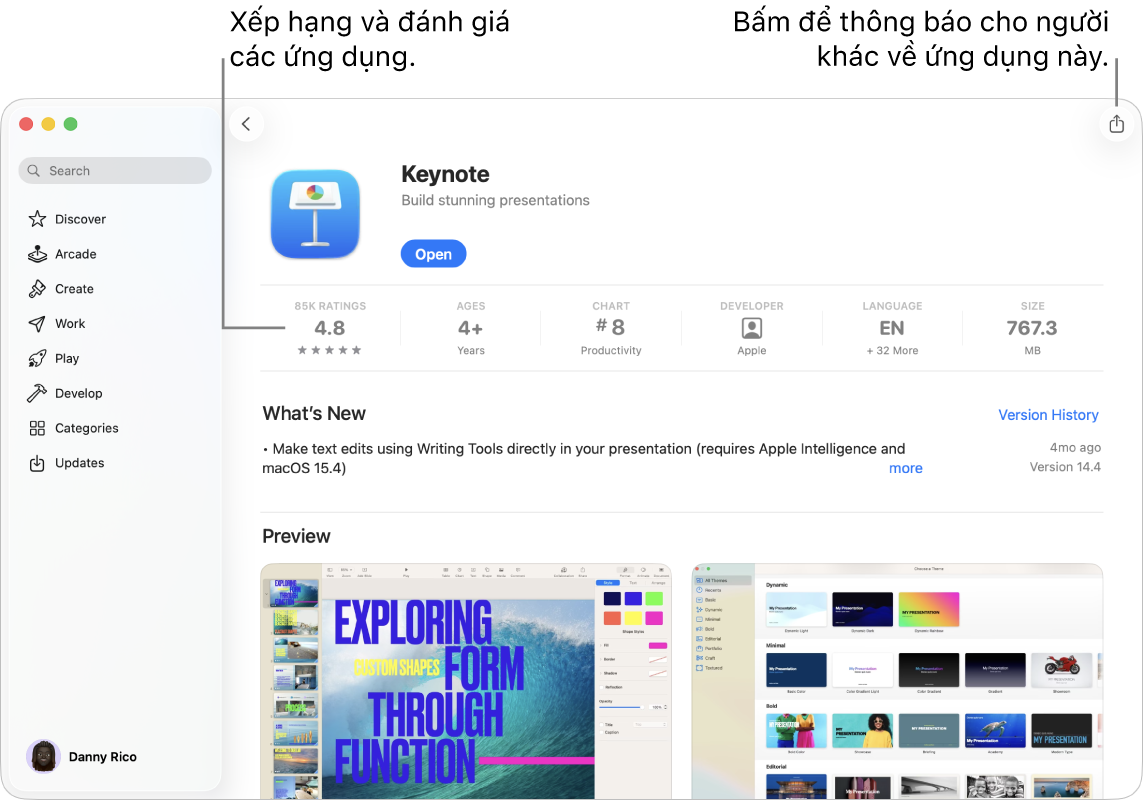Click the Work paper plane icon
This screenshot has width=1144, height=803.
pyautogui.click(x=37, y=324)
